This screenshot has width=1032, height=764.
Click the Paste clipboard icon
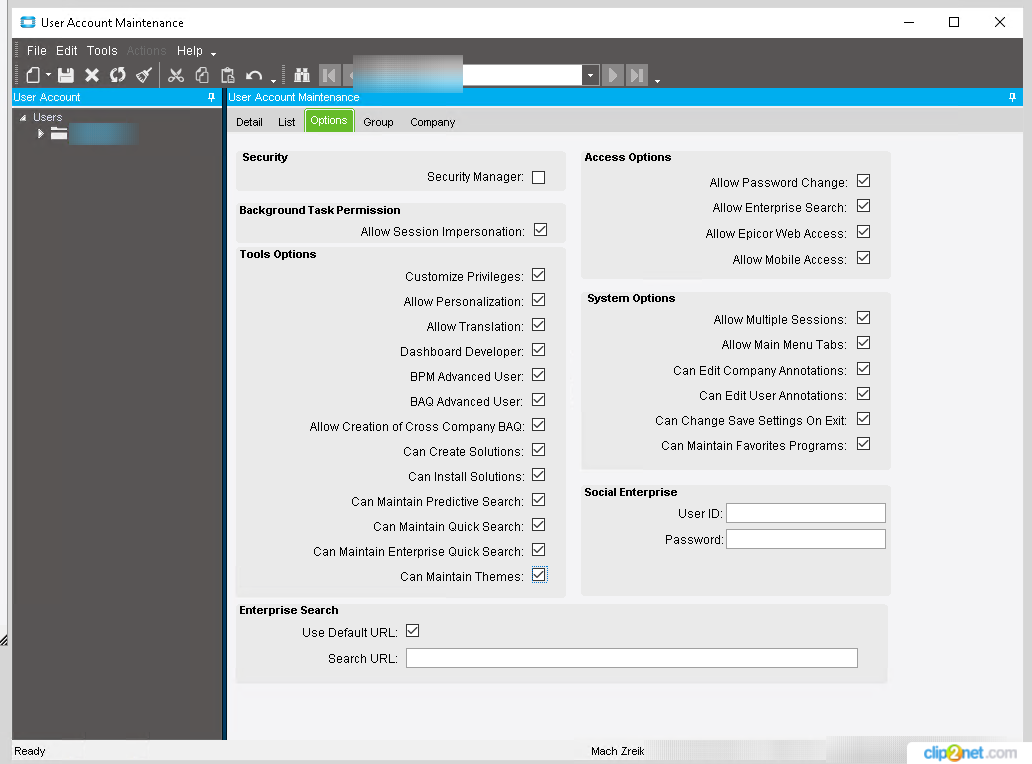click(x=228, y=75)
